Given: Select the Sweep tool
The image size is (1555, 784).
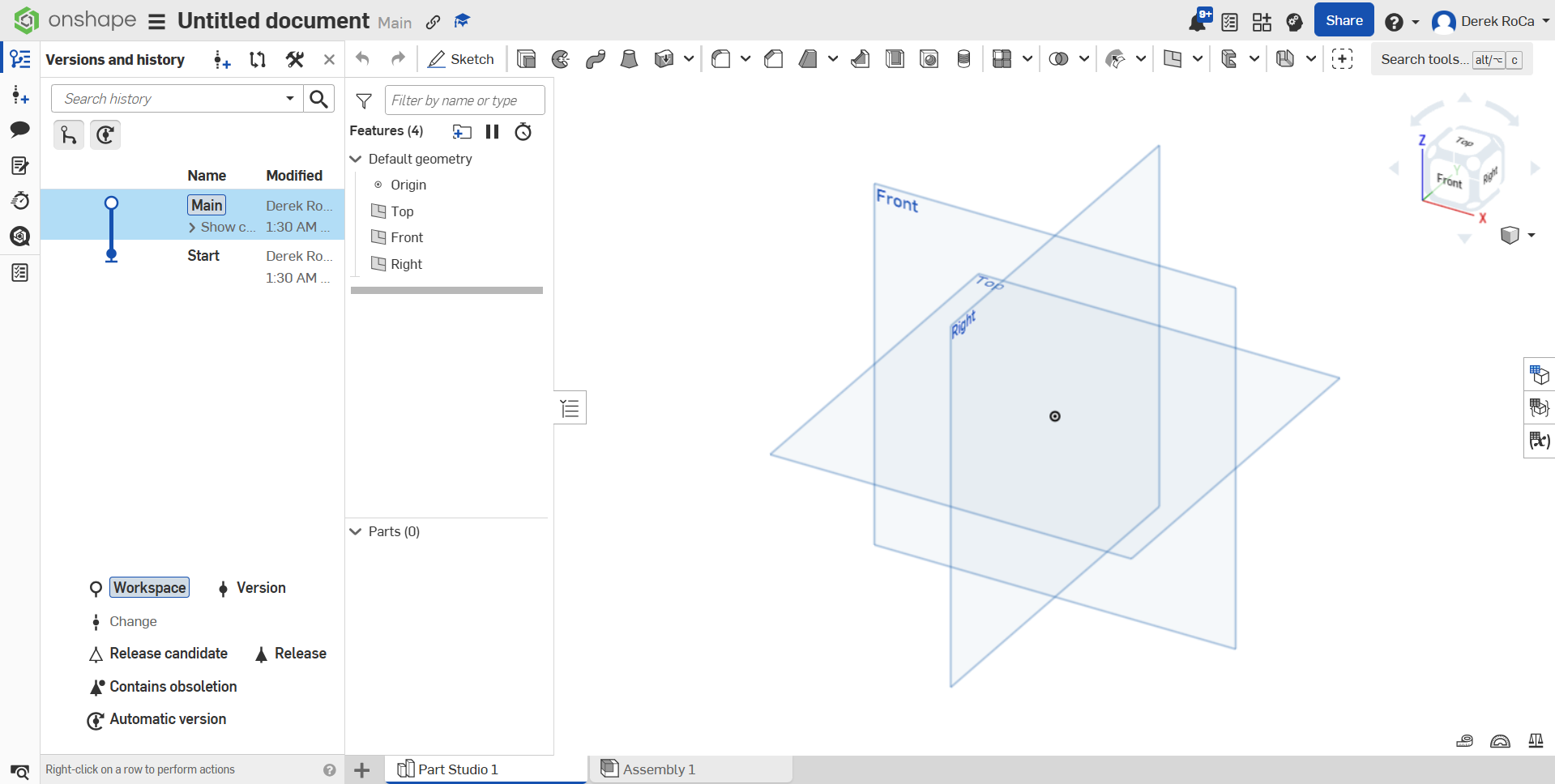Looking at the screenshot, I should (x=596, y=59).
